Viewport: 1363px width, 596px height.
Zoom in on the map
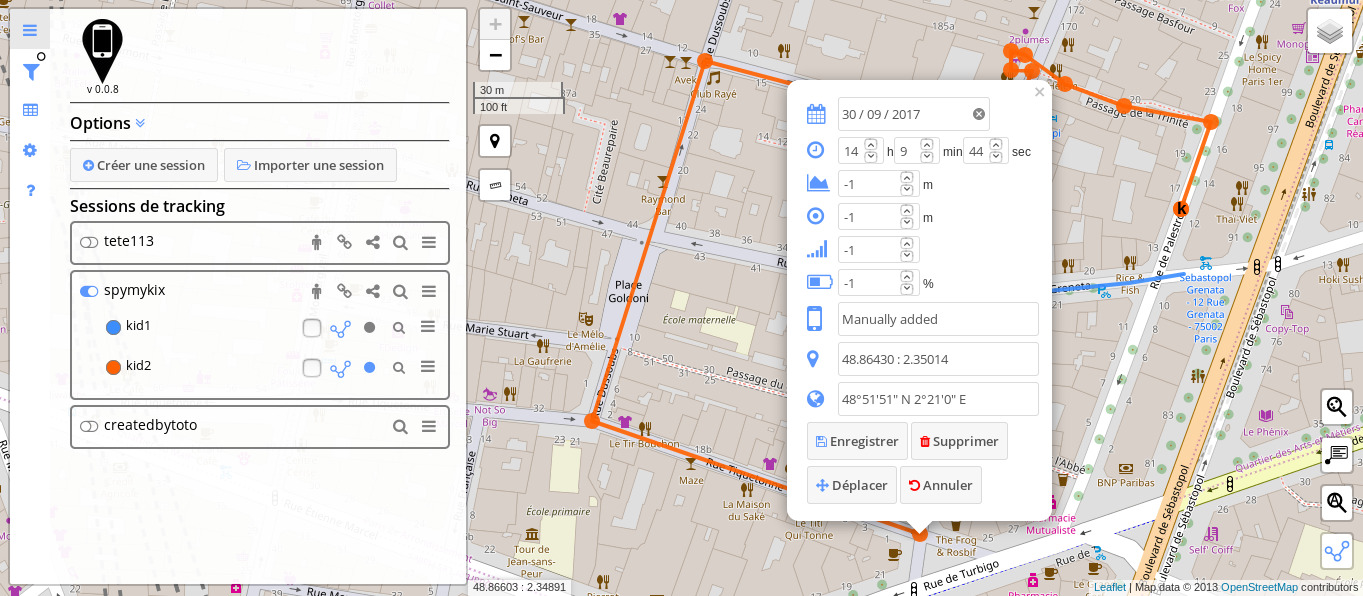tap(495, 25)
